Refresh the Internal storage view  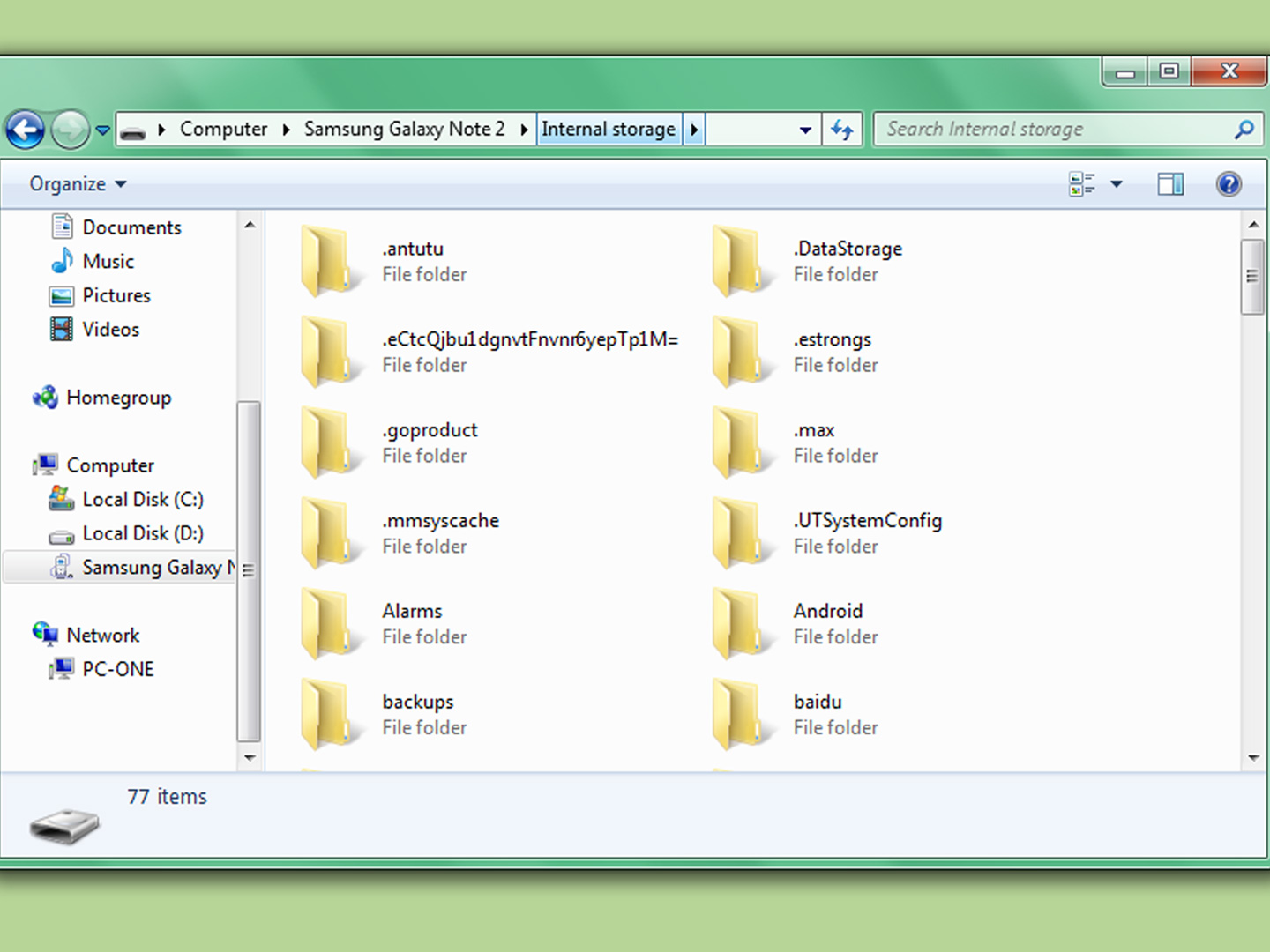(842, 130)
